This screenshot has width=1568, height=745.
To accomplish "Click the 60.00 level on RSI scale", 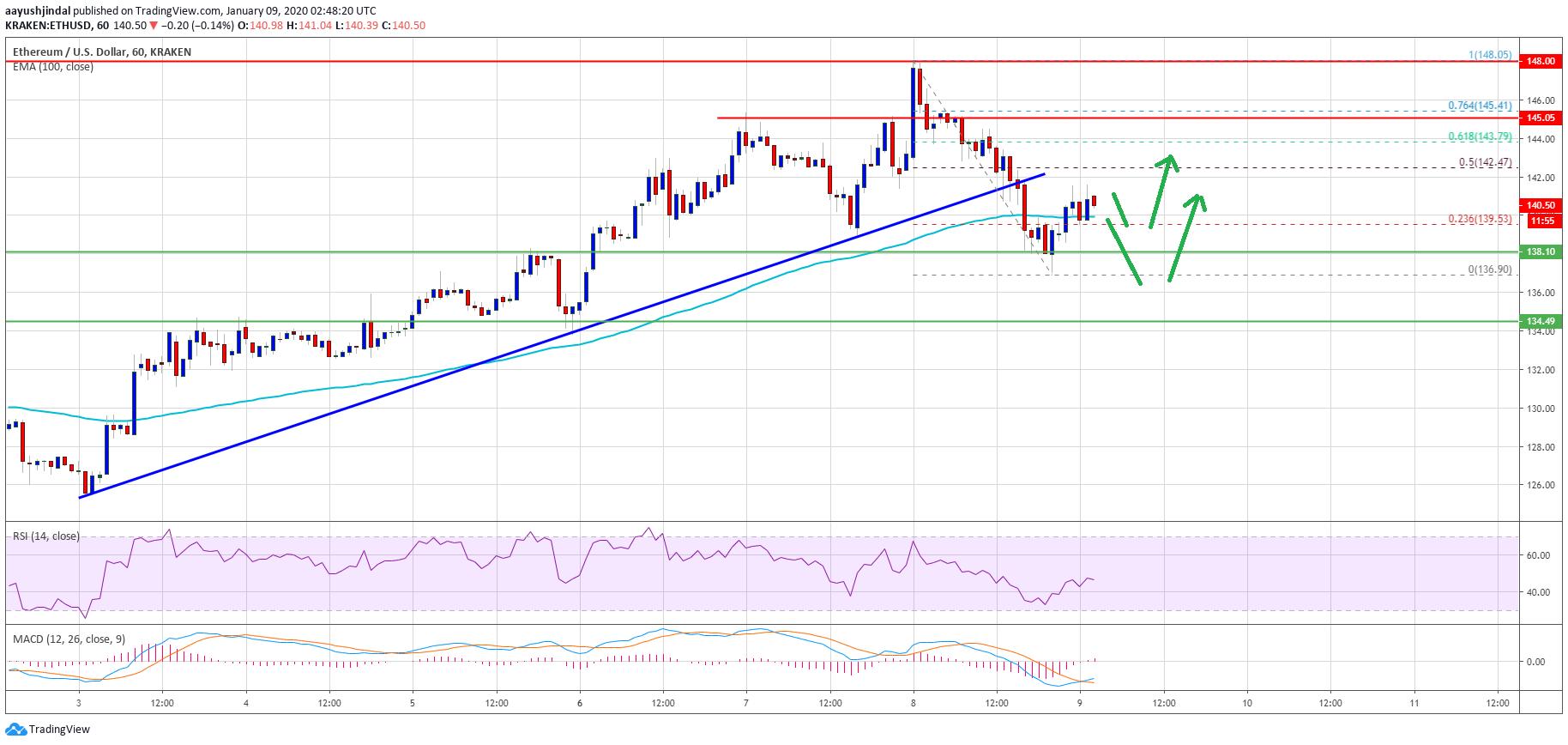I will (1538, 555).
